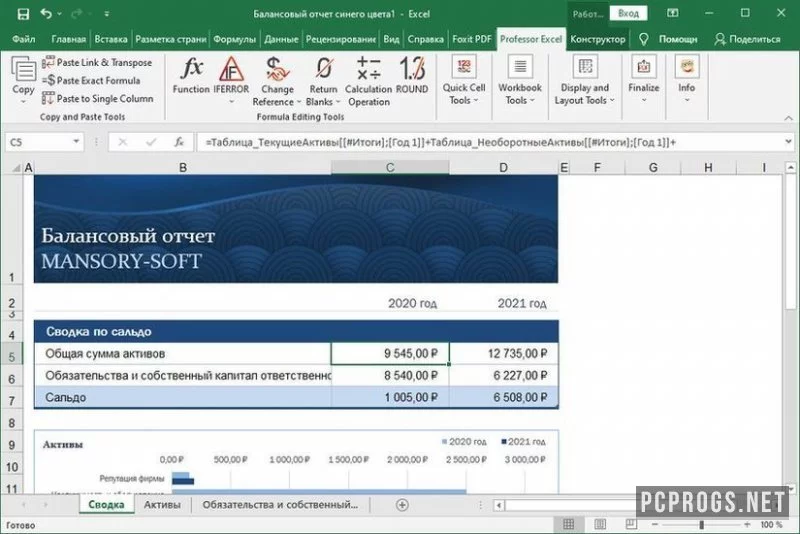
Task: Open the Finalize dropdown arrow
Action: click(x=643, y=100)
